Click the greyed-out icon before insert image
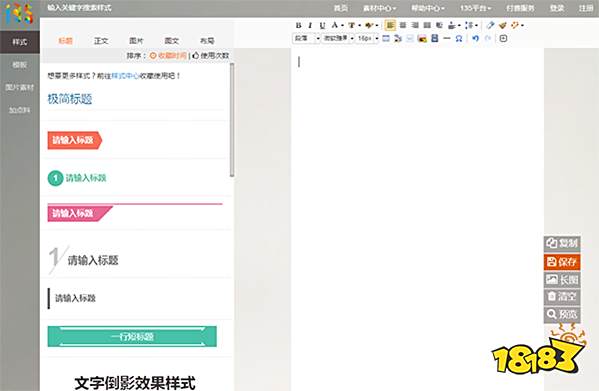599x391 pixels. click(x=410, y=38)
